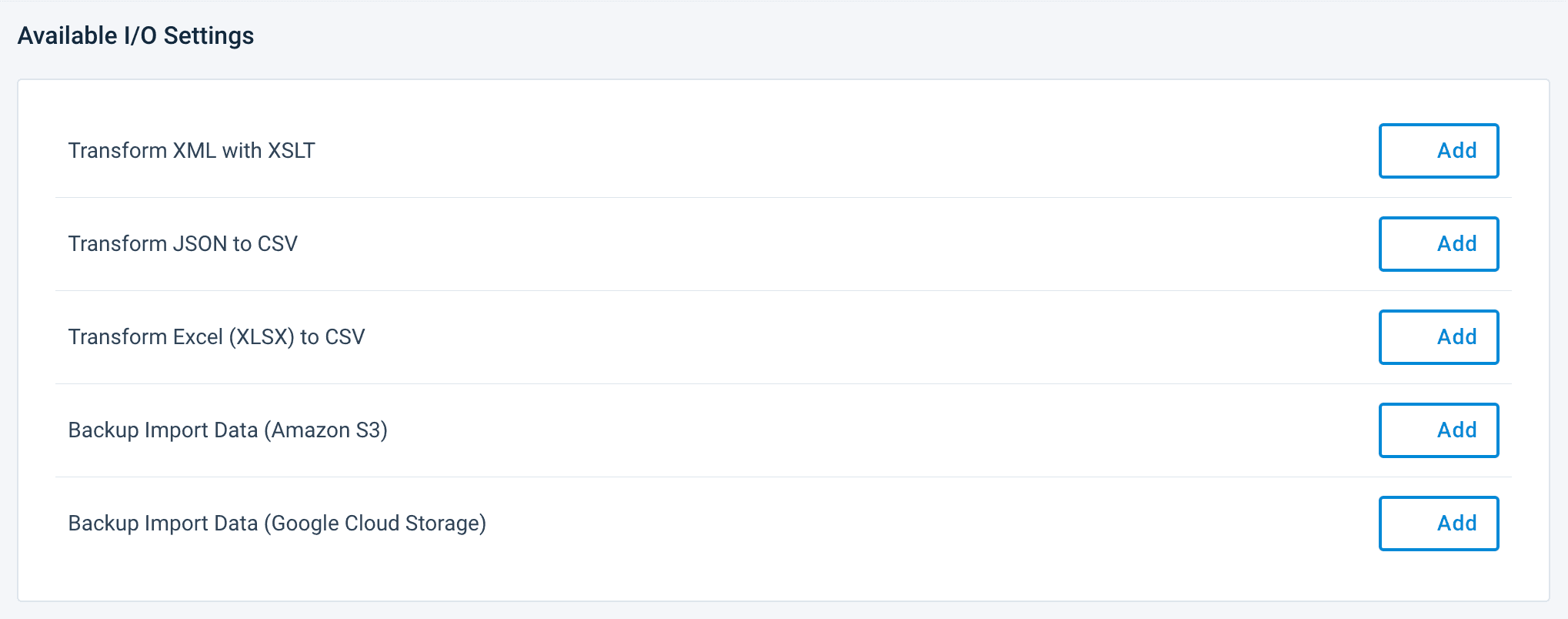
Task: Click the Transform Excel (XLSX) to CSV label
Action: point(216,337)
